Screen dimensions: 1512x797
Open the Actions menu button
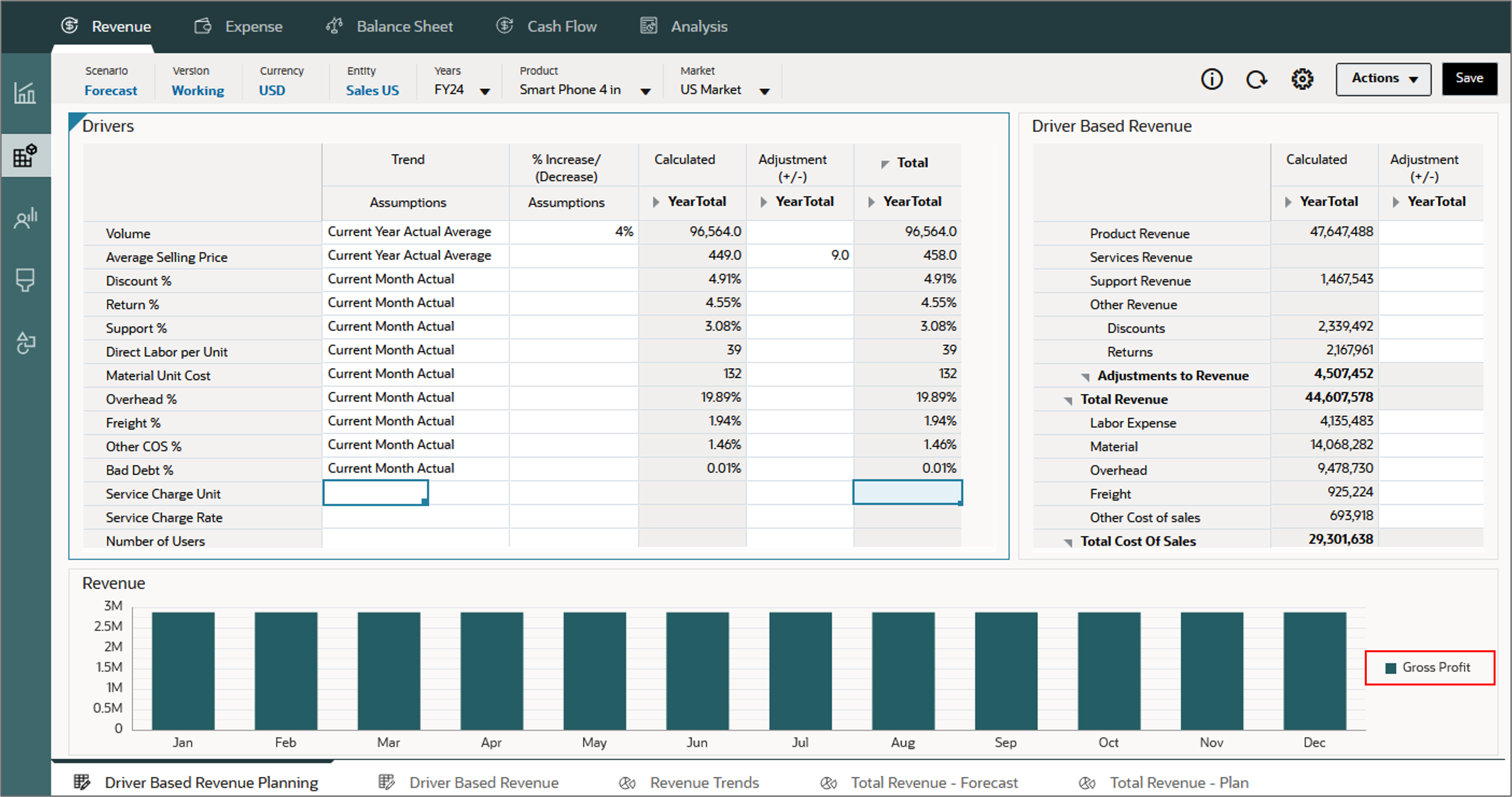[x=1383, y=79]
